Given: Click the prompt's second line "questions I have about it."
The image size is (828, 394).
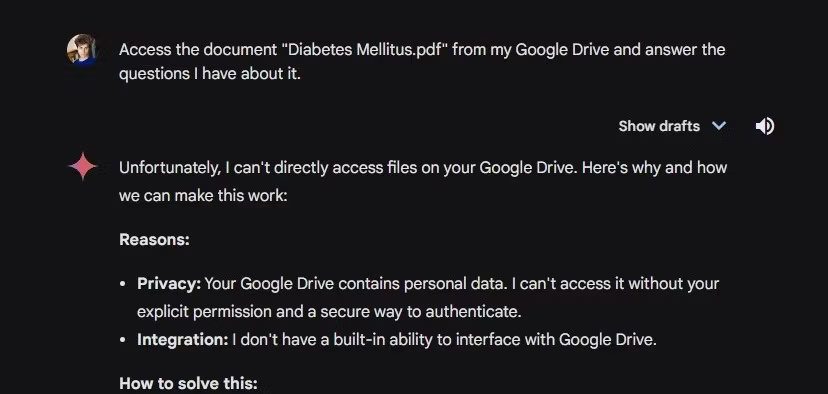Looking at the screenshot, I should [210, 74].
